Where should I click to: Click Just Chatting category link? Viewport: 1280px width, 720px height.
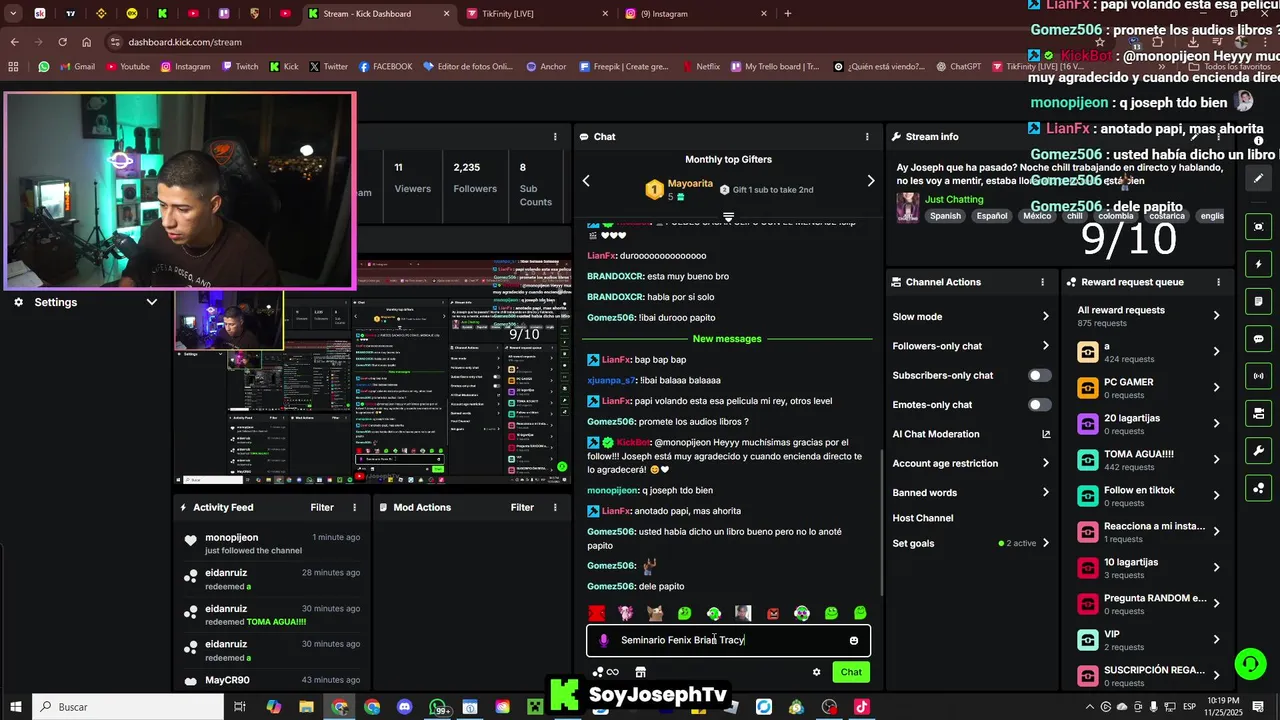click(x=954, y=199)
